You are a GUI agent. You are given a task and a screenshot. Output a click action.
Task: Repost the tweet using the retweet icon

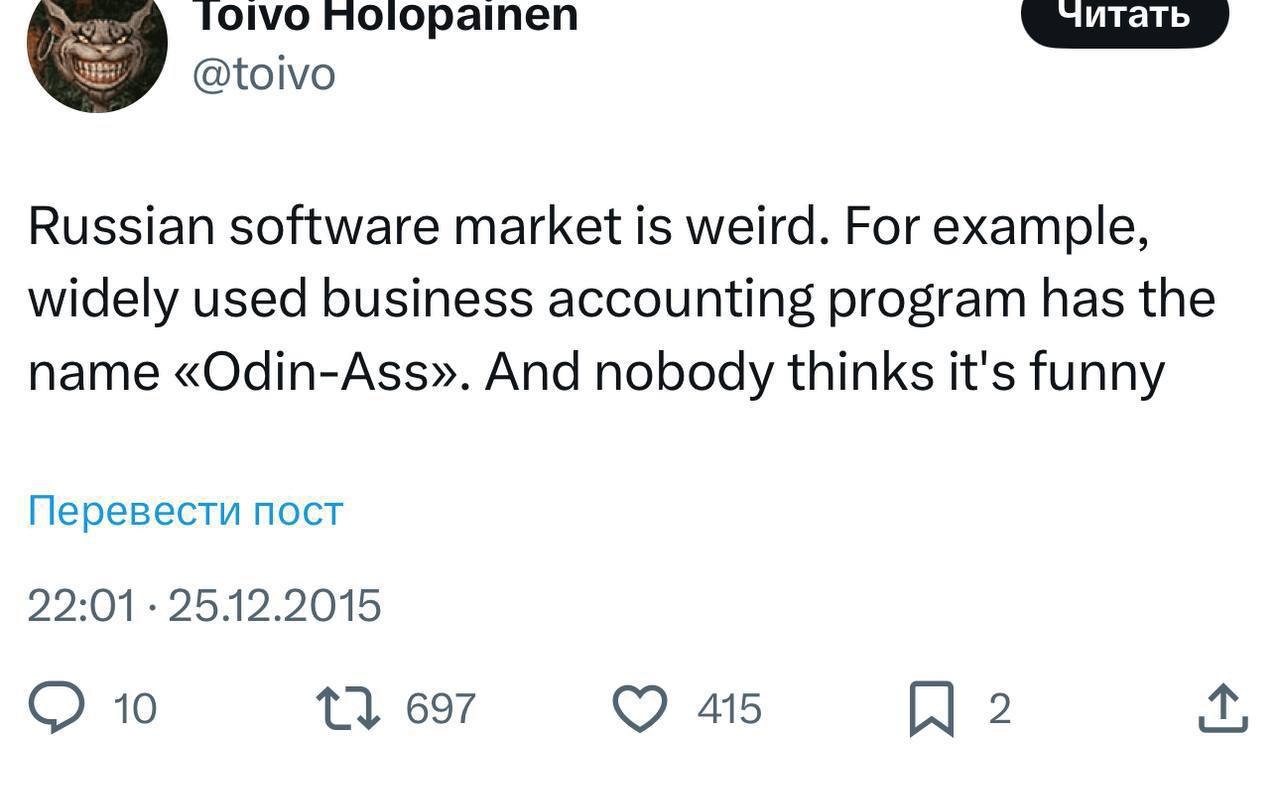347,709
